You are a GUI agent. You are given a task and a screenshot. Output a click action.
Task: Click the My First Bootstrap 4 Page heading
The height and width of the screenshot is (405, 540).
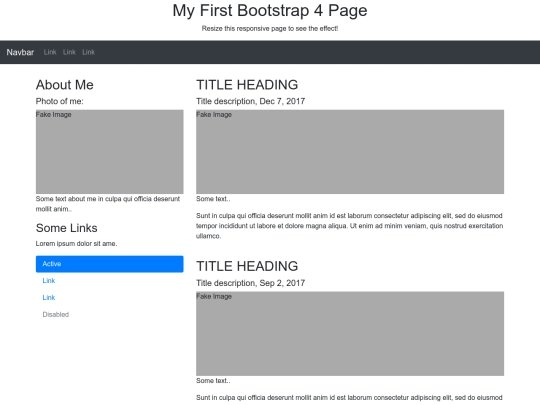point(270,10)
